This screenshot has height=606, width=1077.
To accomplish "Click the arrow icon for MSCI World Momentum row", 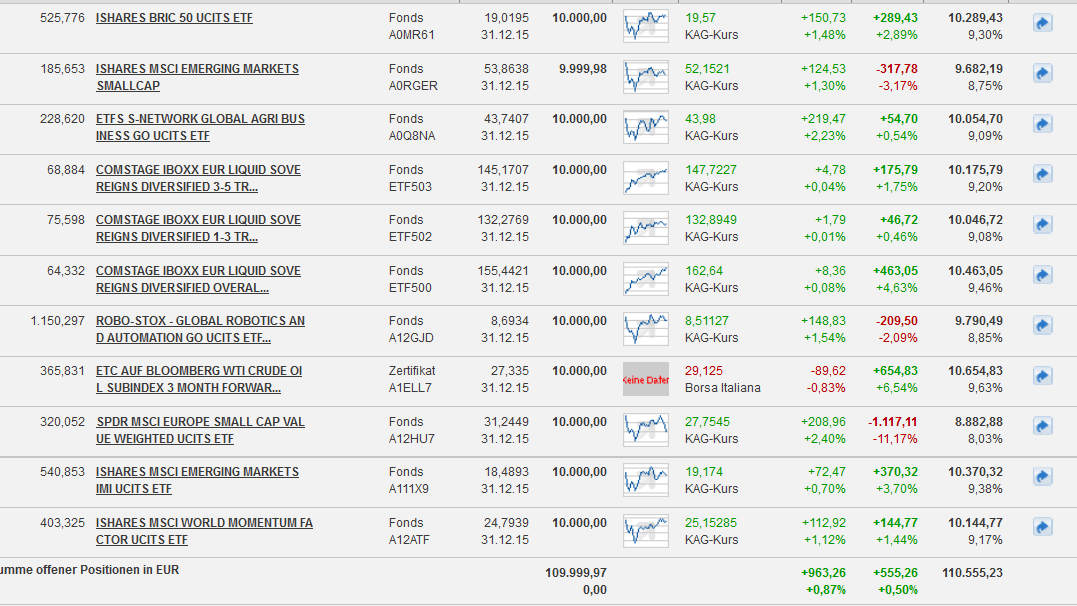I will click(x=1042, y=527).
